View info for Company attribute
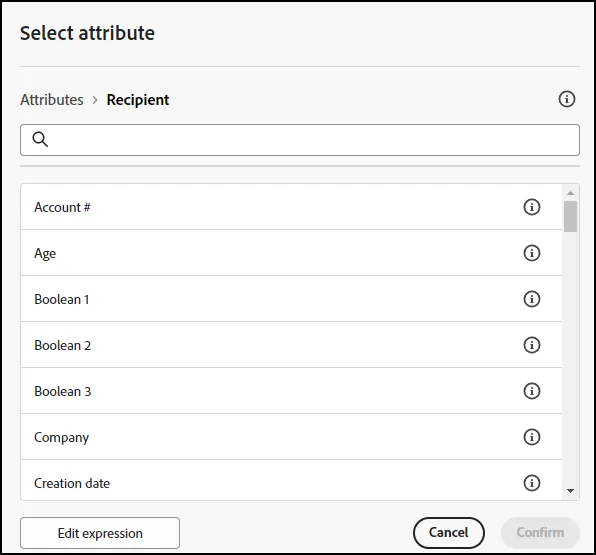Image resolution: width=596 pixels, height=555 pixels. coord(531,437)
